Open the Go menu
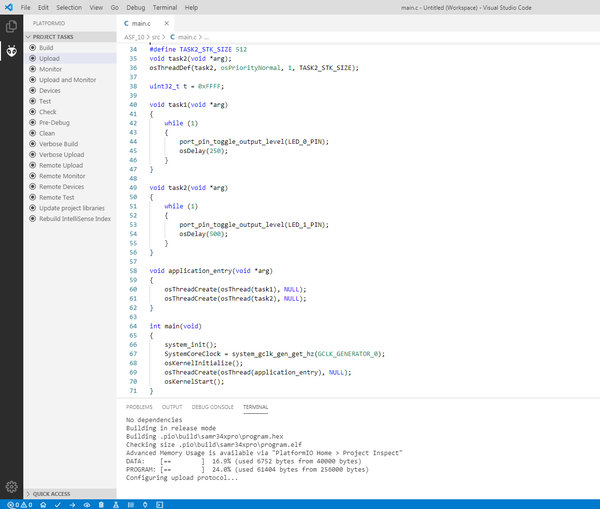Viewport: 600px width, 509px height. click(x=114, y=7)
